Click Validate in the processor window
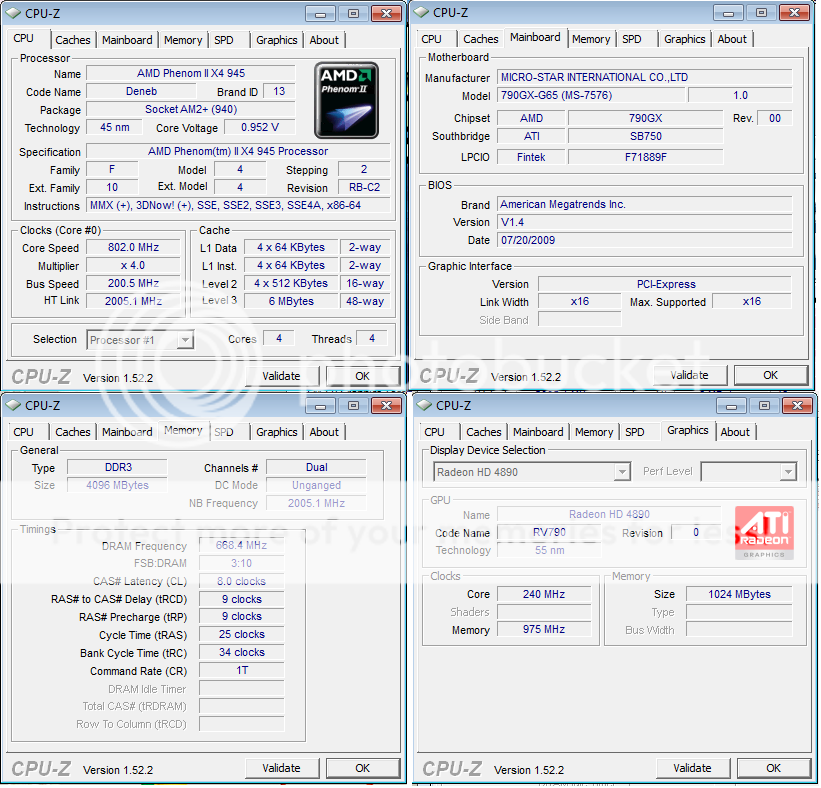The width and height of the screenshot is (821, 788). tap(281, 376)
